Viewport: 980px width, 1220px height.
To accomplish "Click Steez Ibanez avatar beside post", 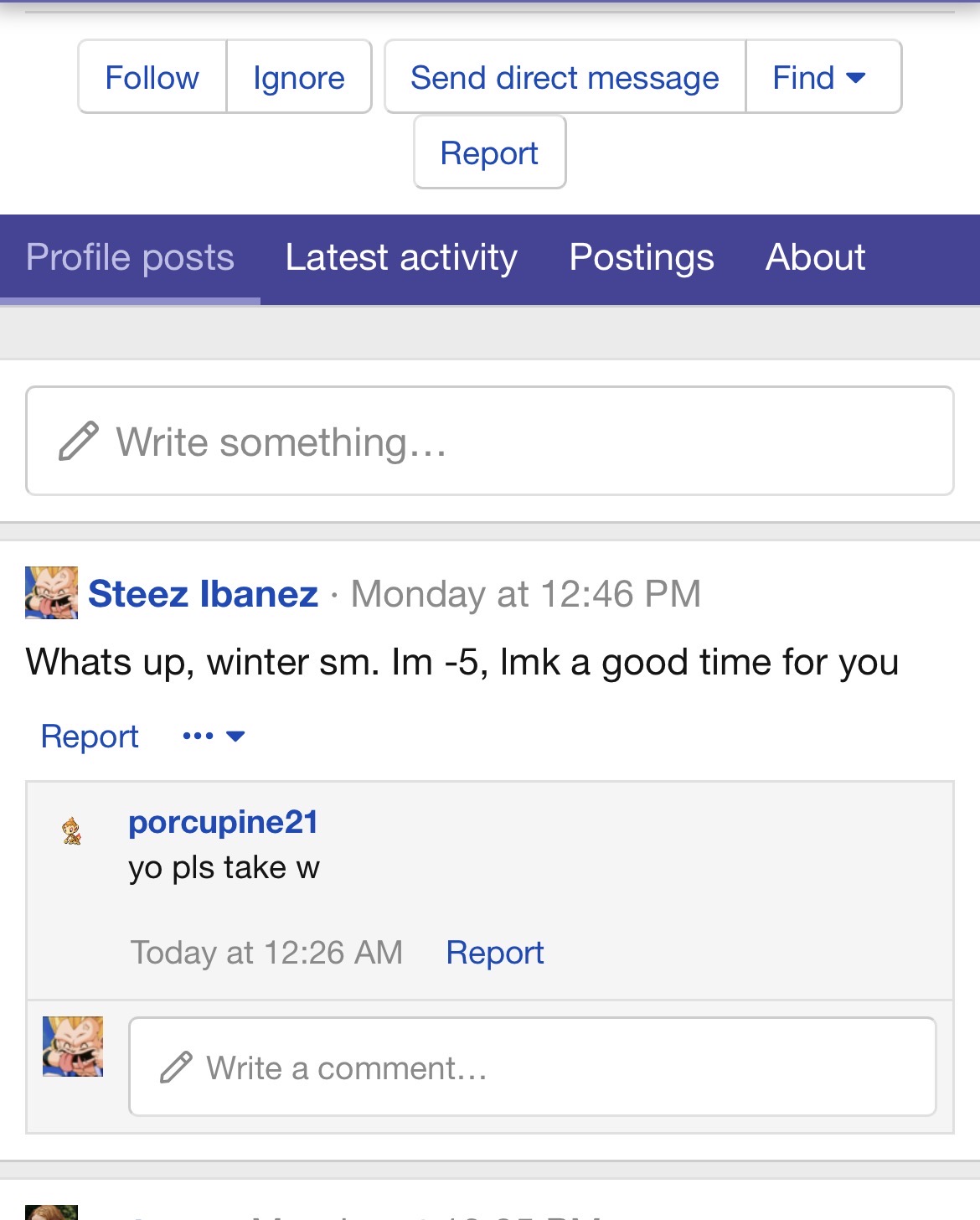I will pos(51,592).
